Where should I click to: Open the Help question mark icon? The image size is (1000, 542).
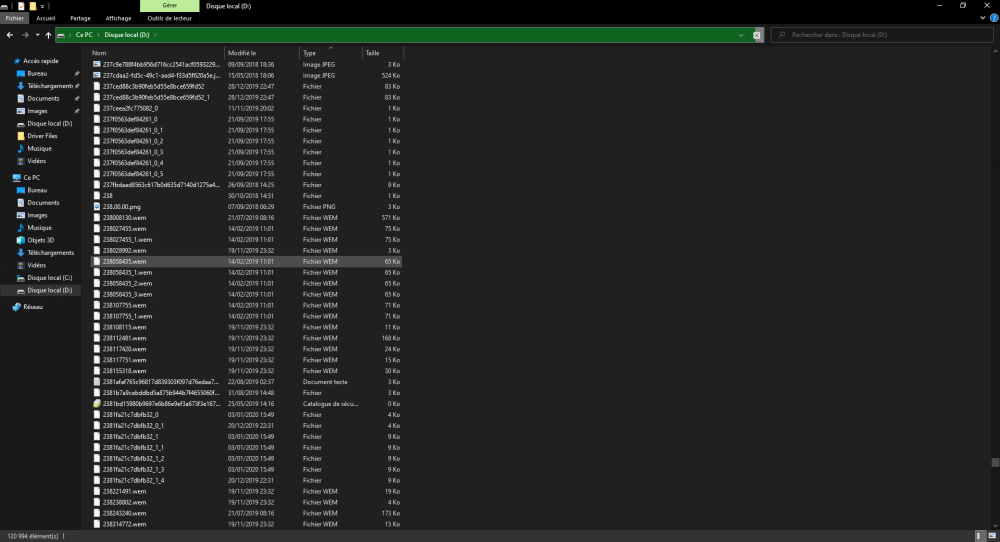993,18
